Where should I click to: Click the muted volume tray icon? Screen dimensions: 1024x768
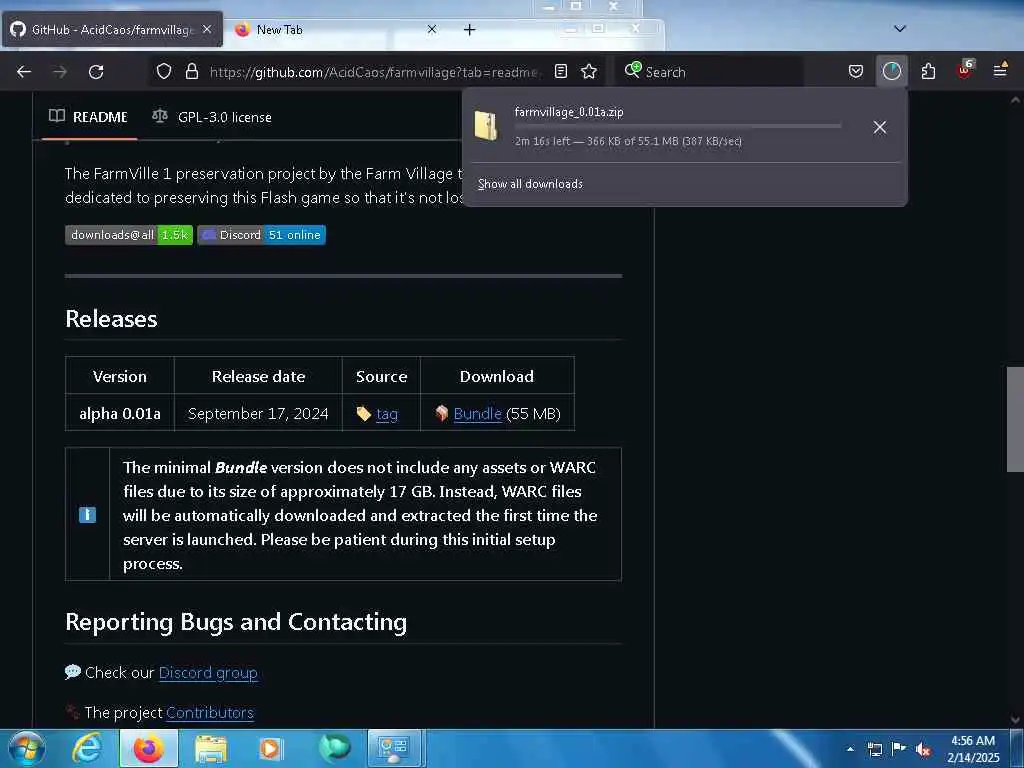click(x=923, y=749)
